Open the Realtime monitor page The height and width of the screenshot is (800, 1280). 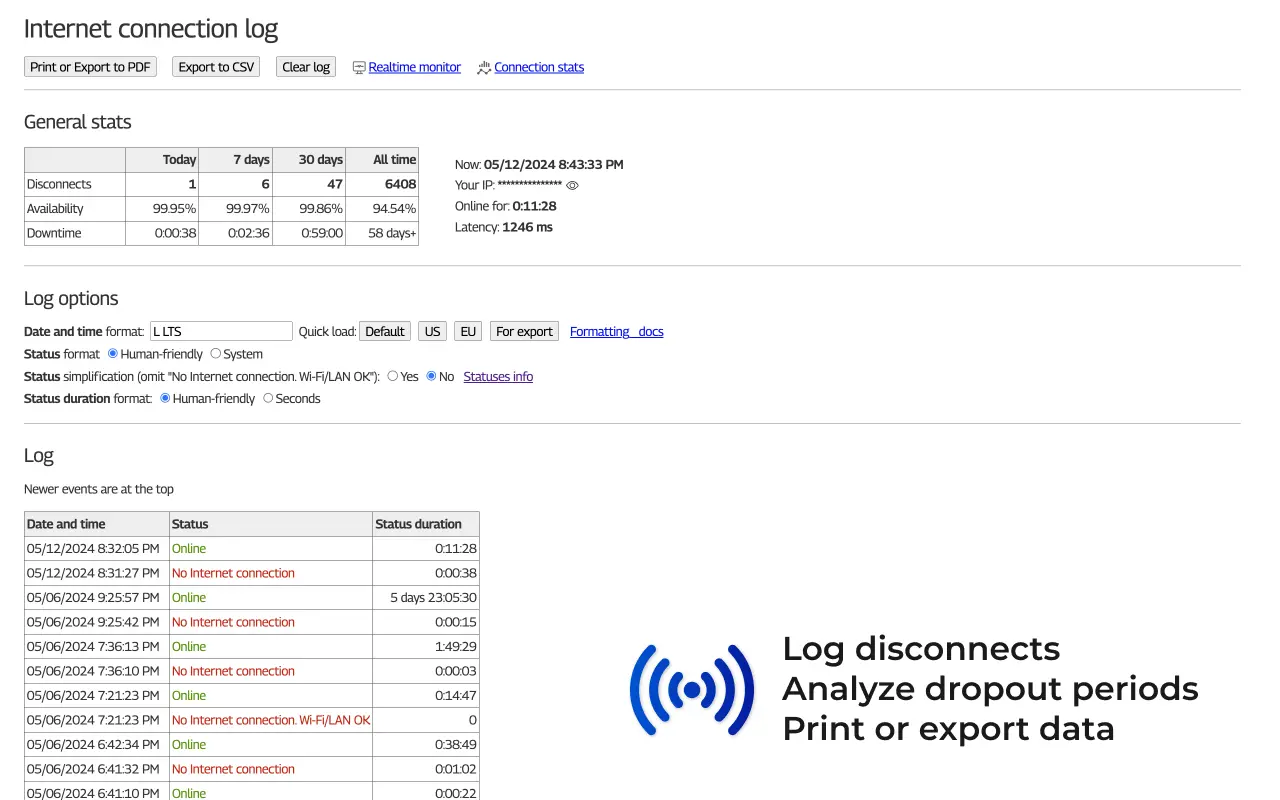pos(414,67)
